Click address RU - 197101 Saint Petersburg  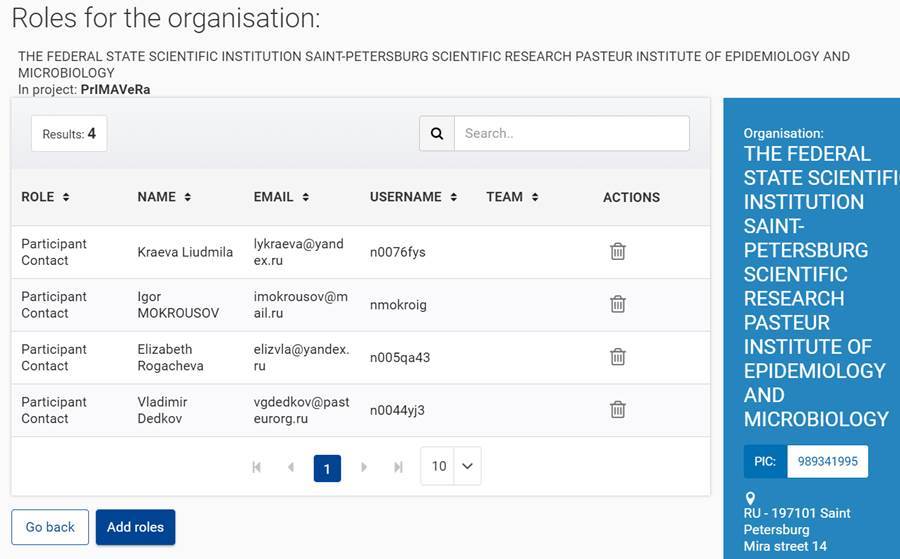[797, 521]
